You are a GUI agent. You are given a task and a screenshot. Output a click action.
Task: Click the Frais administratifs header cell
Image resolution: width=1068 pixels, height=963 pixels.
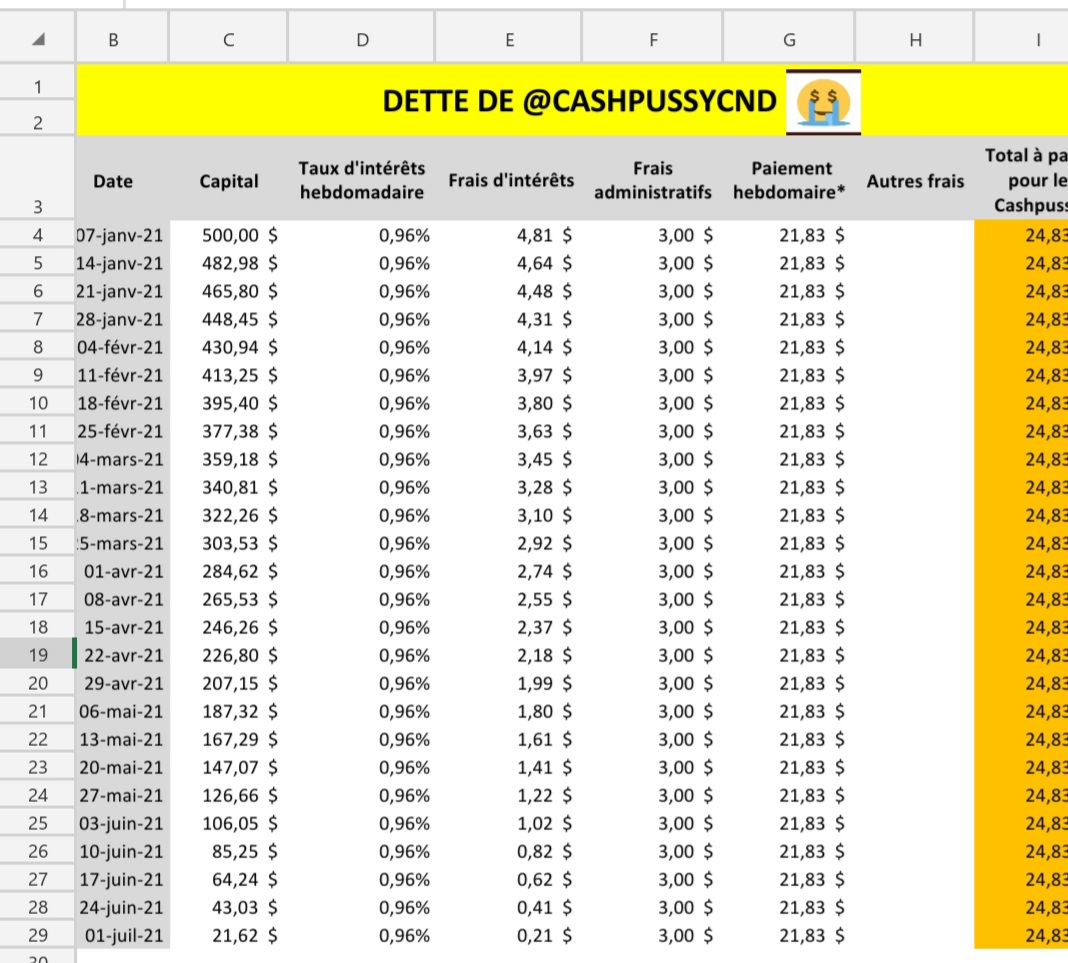[653, 180]
